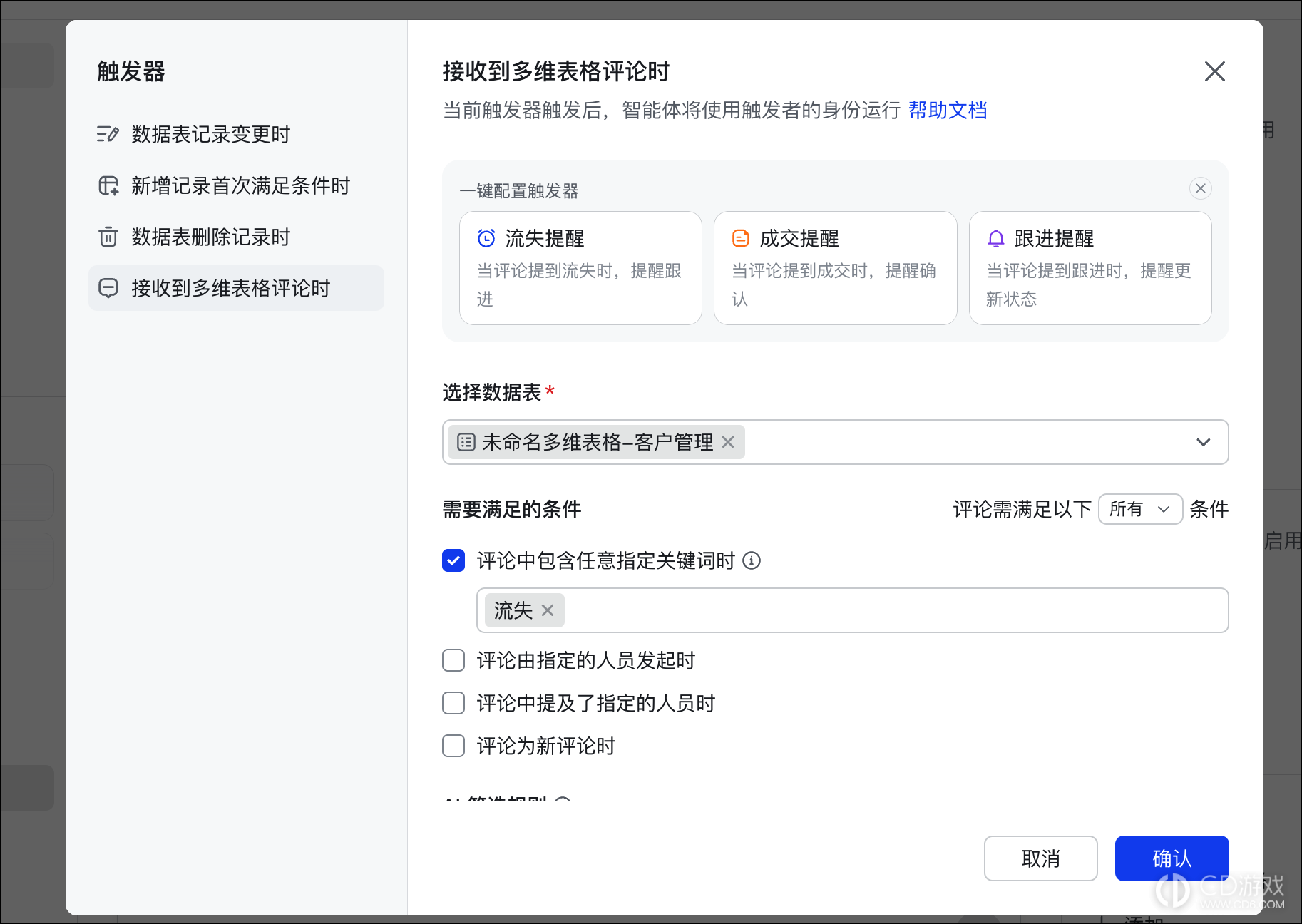Check 评论由指定的人员发起时
Viewport: 1302px width, 924px height.
point(453,660)
